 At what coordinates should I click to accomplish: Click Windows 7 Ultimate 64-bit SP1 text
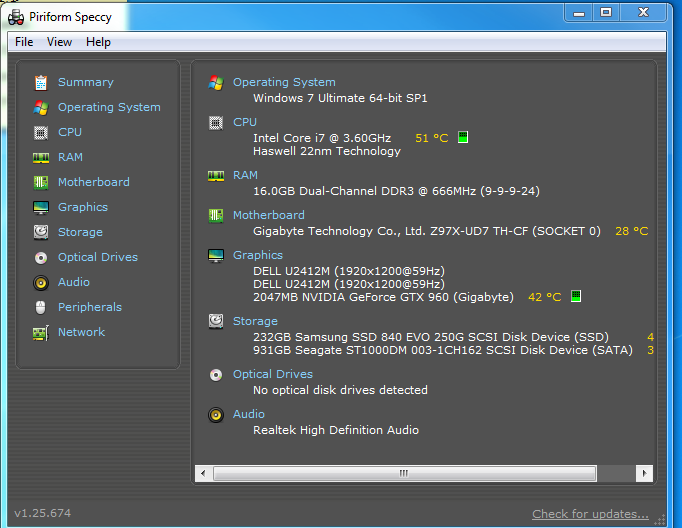click(x=340, y=98)
